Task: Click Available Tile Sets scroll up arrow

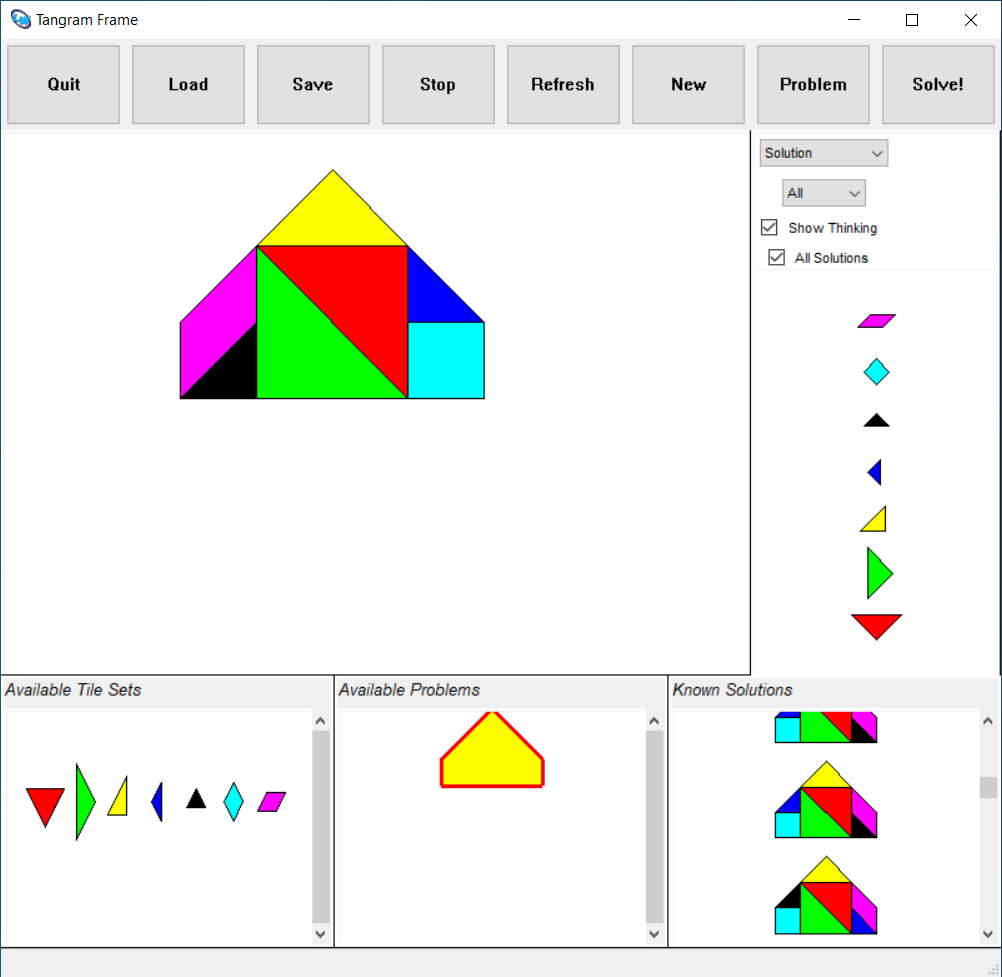Action: 321,721
